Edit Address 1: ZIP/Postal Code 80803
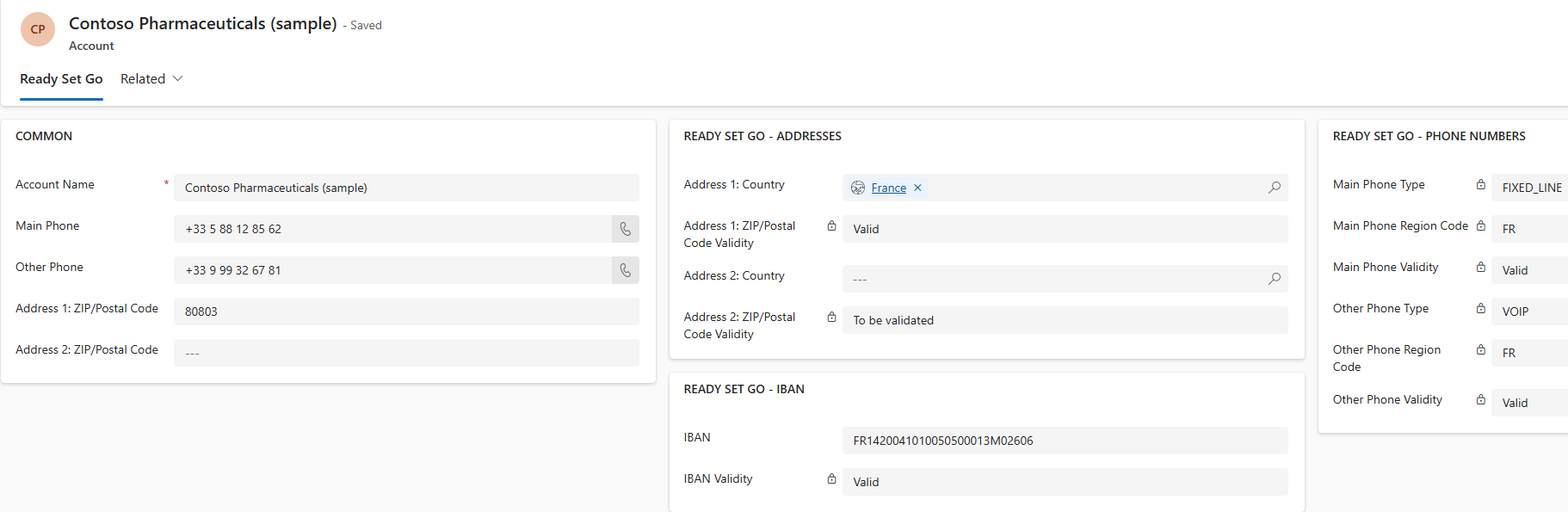Image resolution: width=1568 pixels, height=512 pixels. 406,312
